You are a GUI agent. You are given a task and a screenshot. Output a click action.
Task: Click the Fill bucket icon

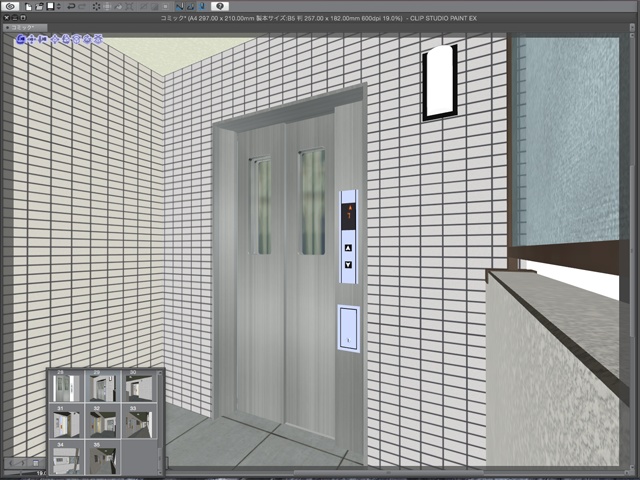[x=118, y=7]
